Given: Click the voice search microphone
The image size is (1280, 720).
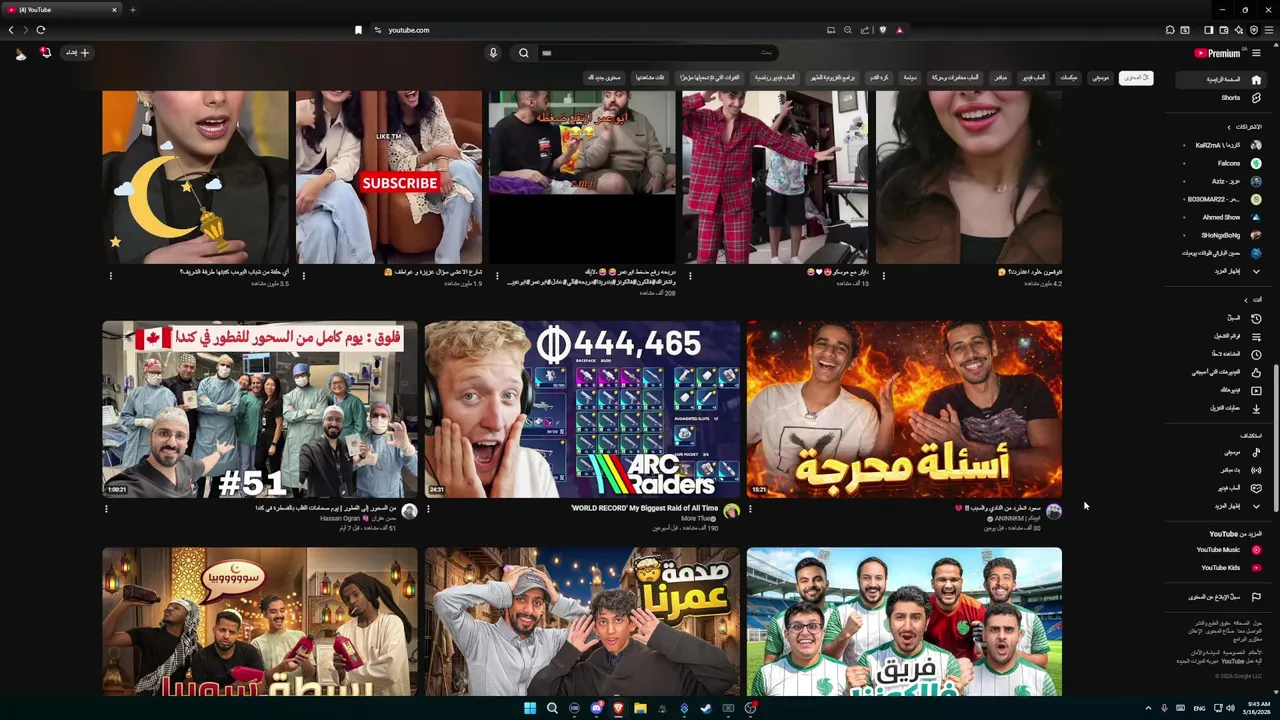Looking at the screenshot, I should pyautogui.click(x=493, y=53).
